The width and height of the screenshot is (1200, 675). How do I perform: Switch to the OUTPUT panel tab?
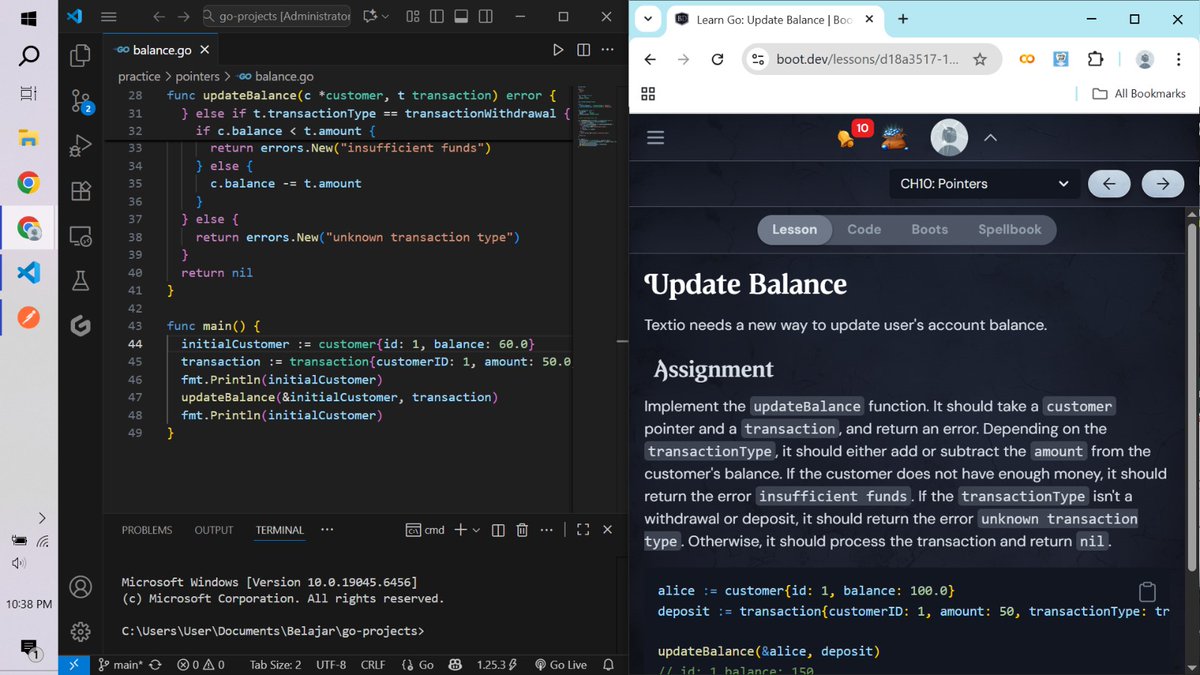pos(213,530)
